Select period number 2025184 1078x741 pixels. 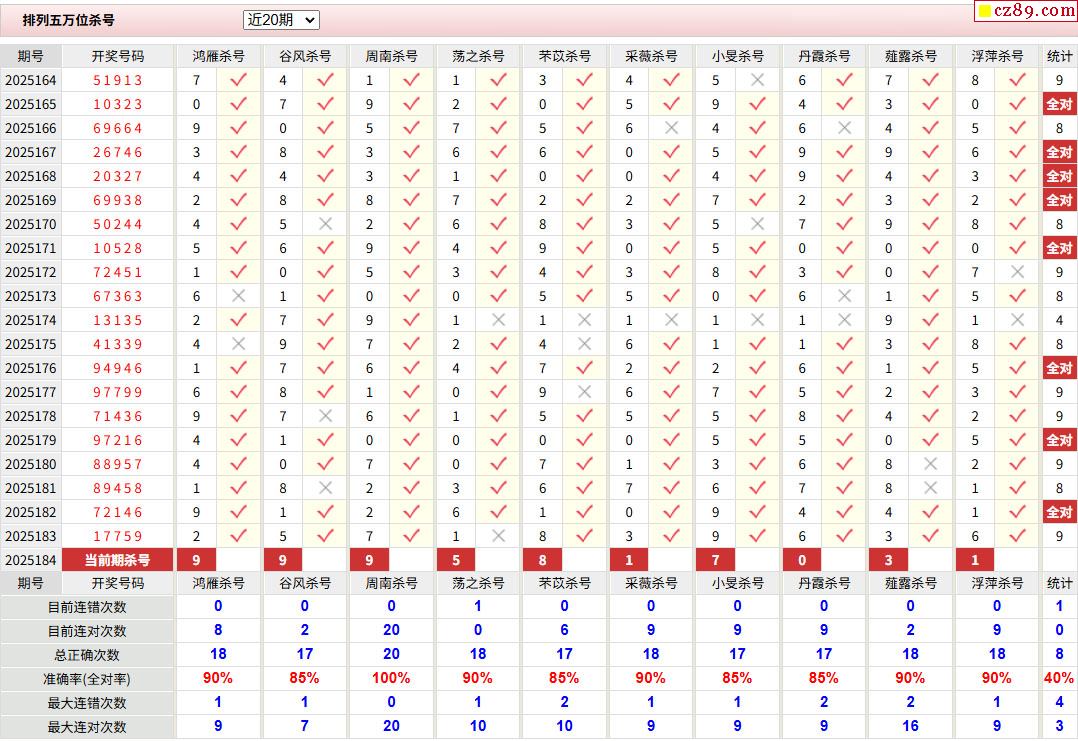click(31, 560)
